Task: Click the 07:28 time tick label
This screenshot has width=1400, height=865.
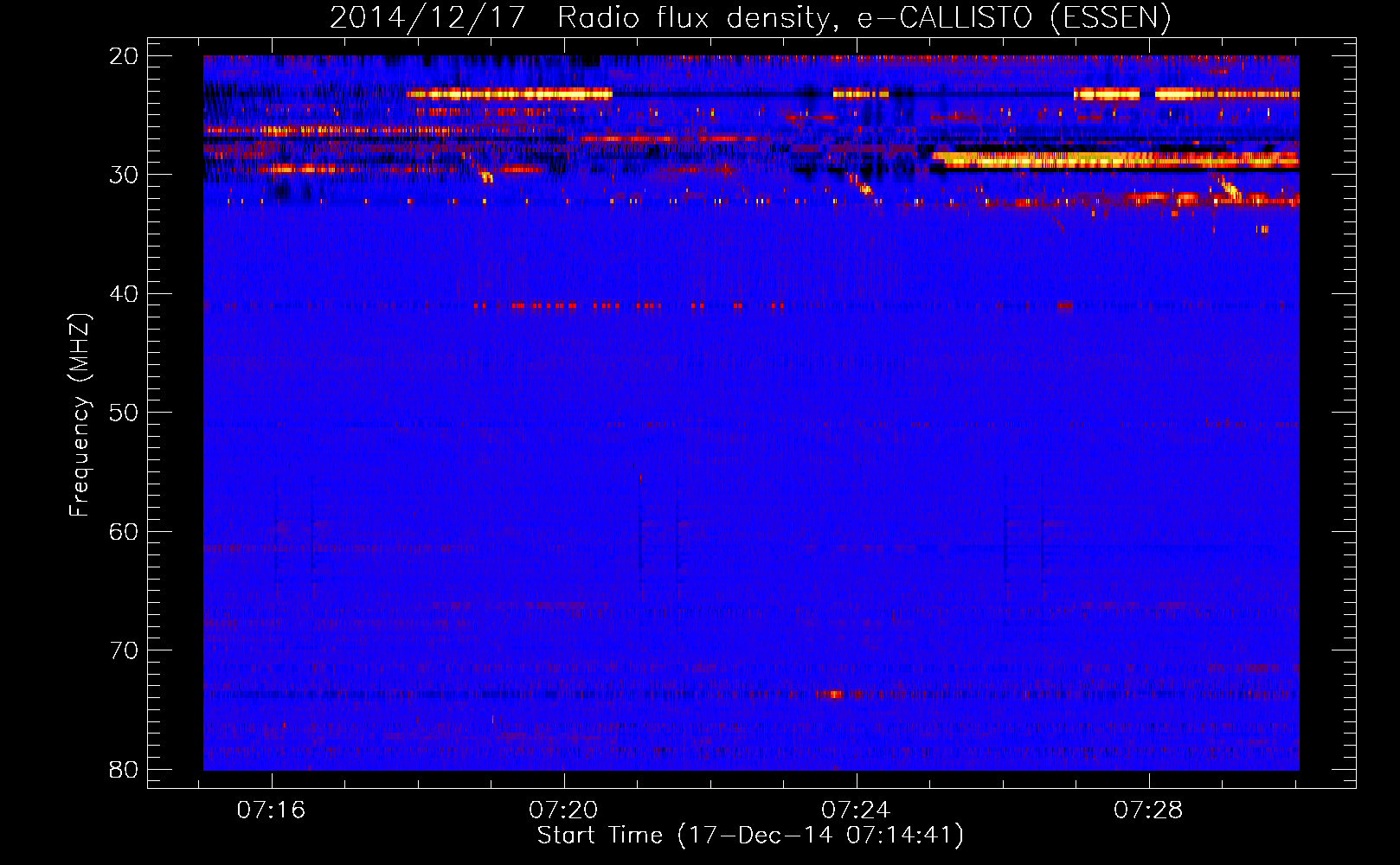Action: coord(1149,811)
